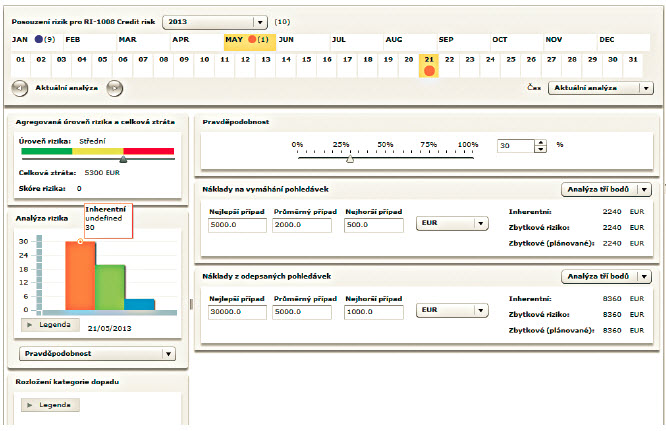Click the green bar in the risk chart
Viewport: 666px width, 431px height.
coord(110,288)
